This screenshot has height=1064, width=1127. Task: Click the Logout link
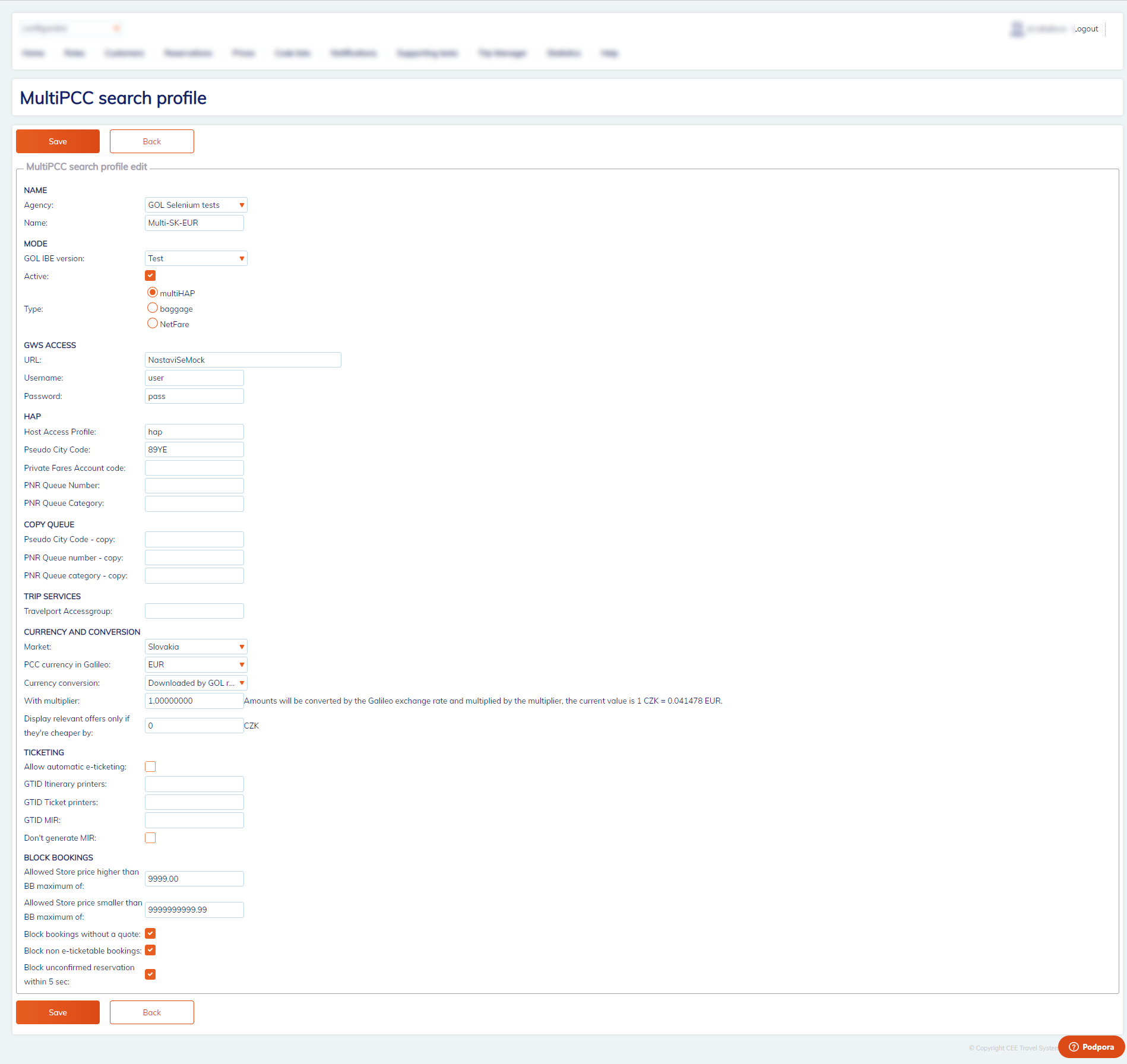click(x=1086, y=29)
